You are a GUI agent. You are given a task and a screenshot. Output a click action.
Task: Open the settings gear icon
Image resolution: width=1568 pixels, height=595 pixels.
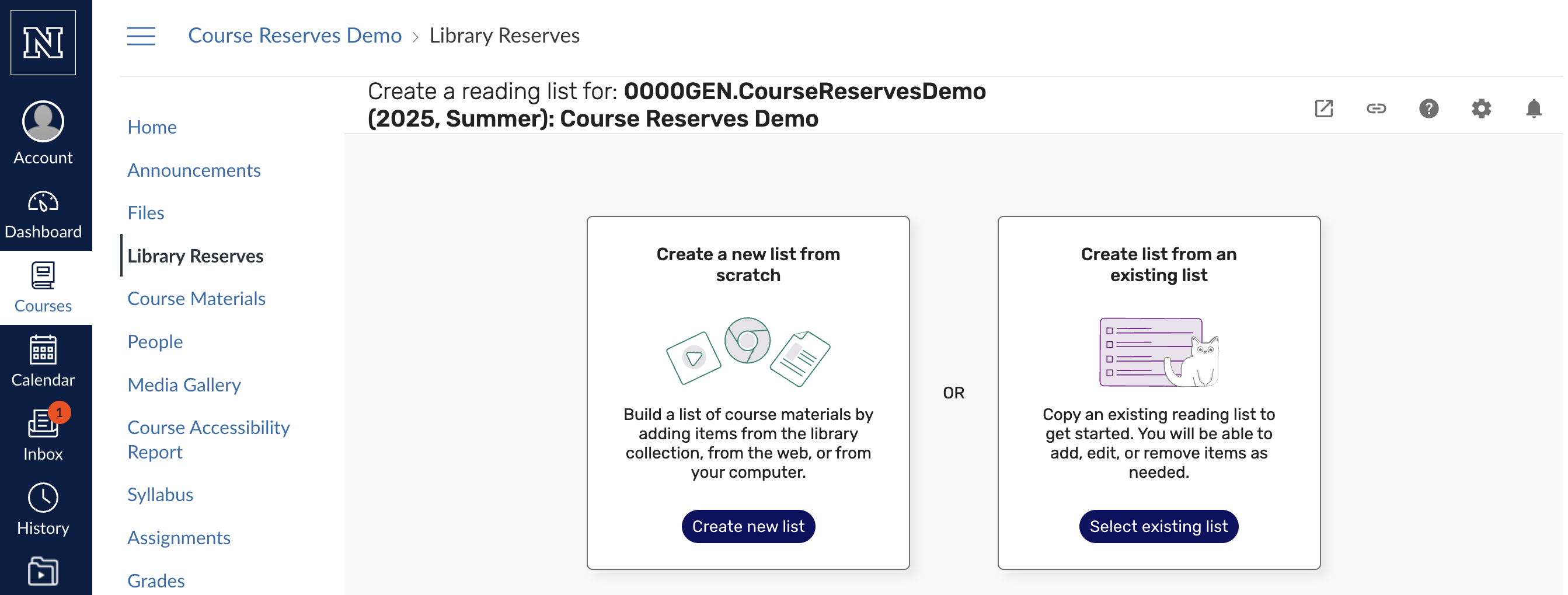click(1481, 108)
